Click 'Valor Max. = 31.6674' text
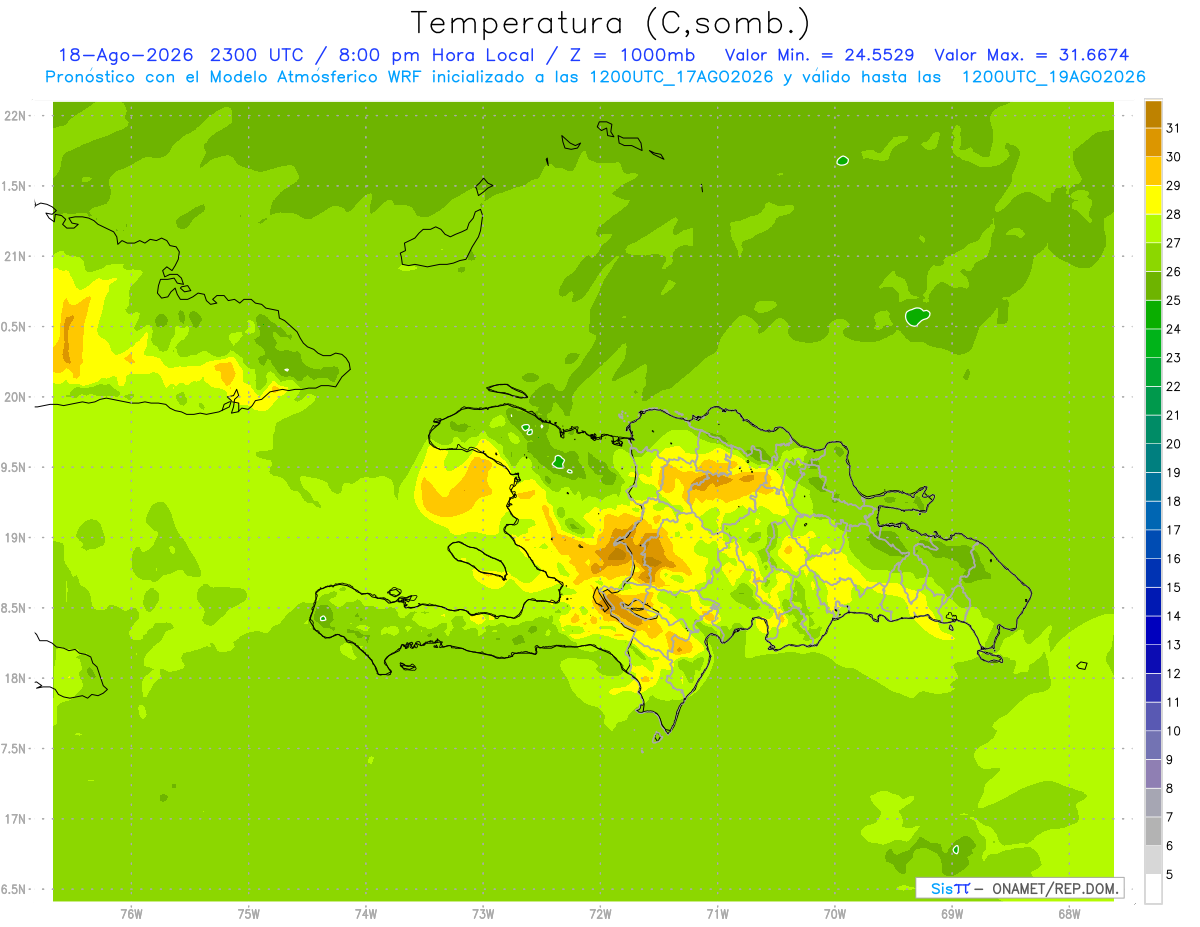Screen dimensions: 1200x927 [1032, 55]
